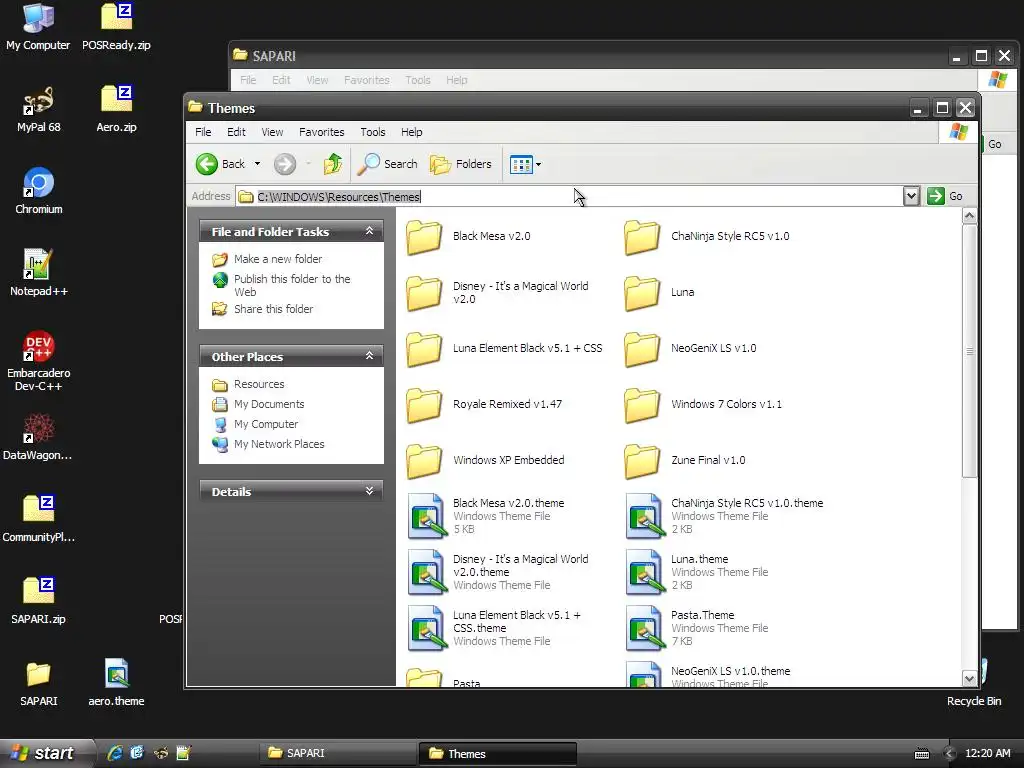The width and height of the screenshot is (1024, 768).
Task: Click the Up one level folder icon
Action: [x=332, y=164]
